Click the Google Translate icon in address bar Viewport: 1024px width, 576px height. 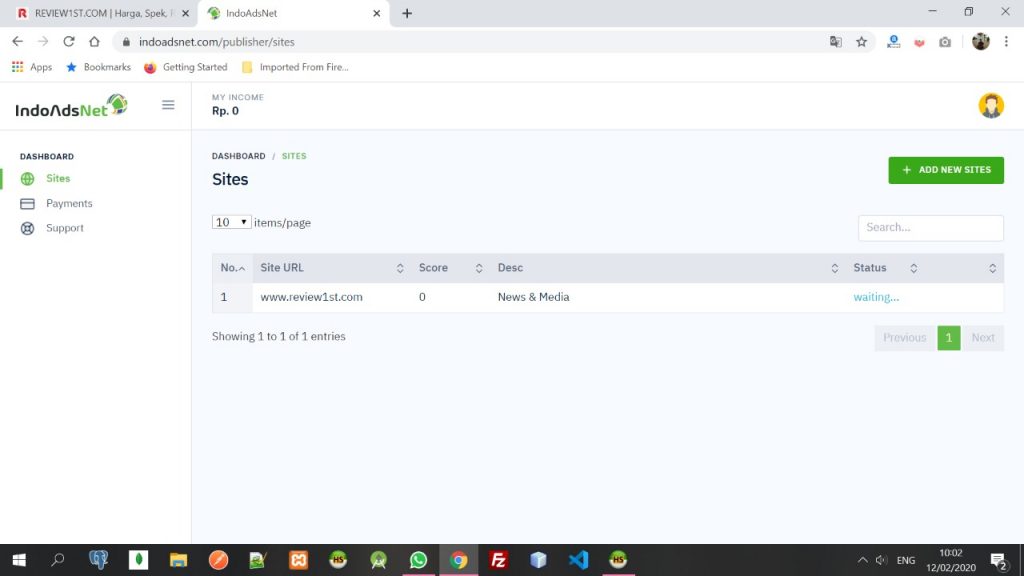tap(835, 42)
